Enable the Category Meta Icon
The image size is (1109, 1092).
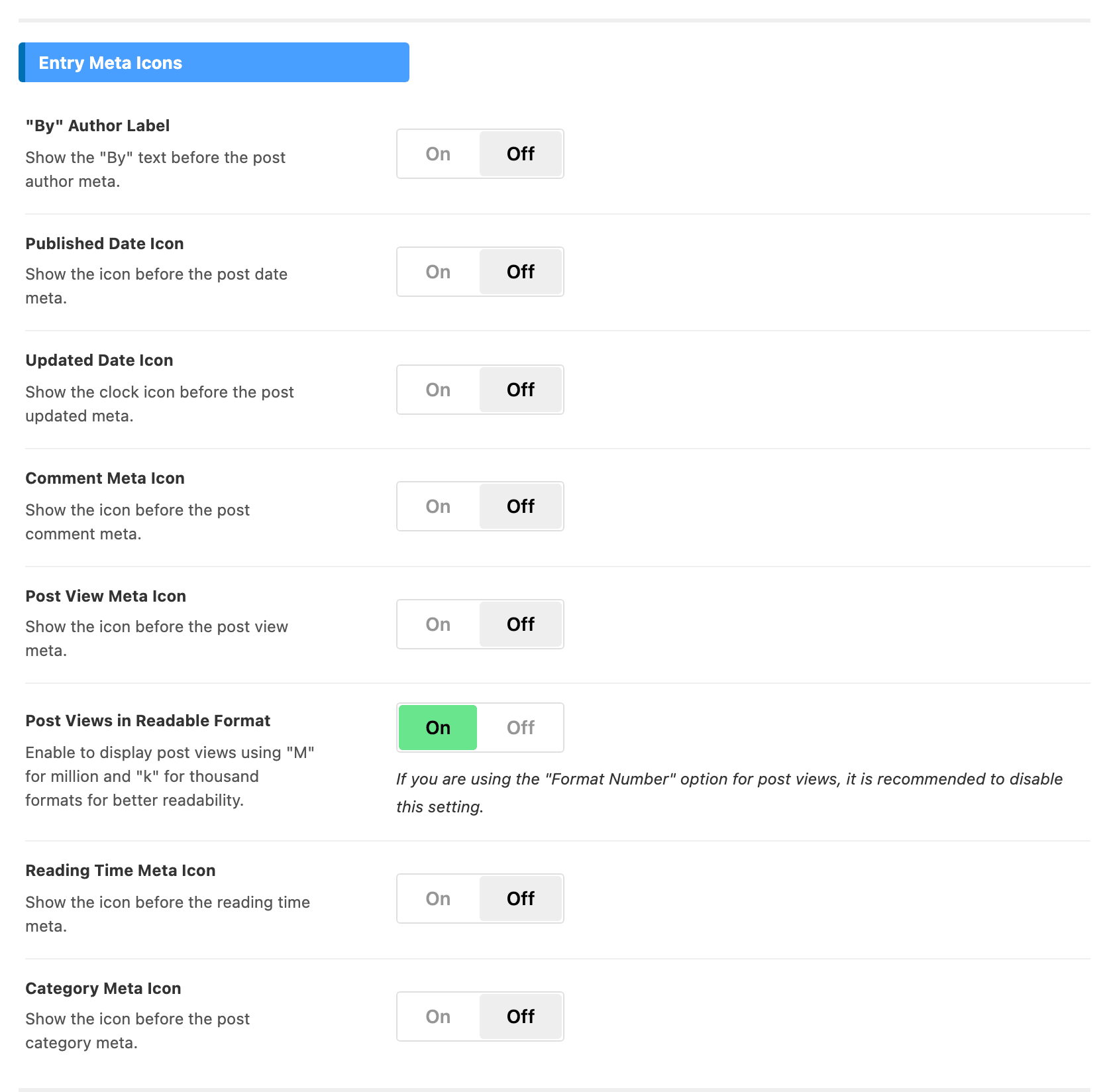point(438,1016)
